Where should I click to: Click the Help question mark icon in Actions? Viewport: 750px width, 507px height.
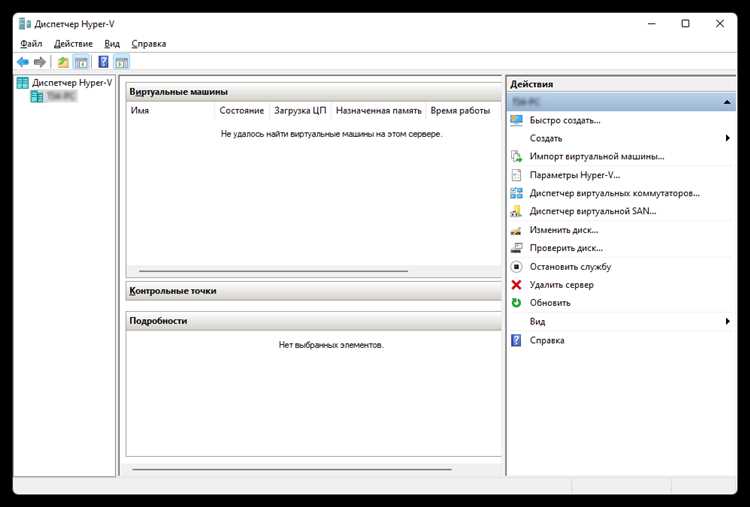(x=516, y=340)
